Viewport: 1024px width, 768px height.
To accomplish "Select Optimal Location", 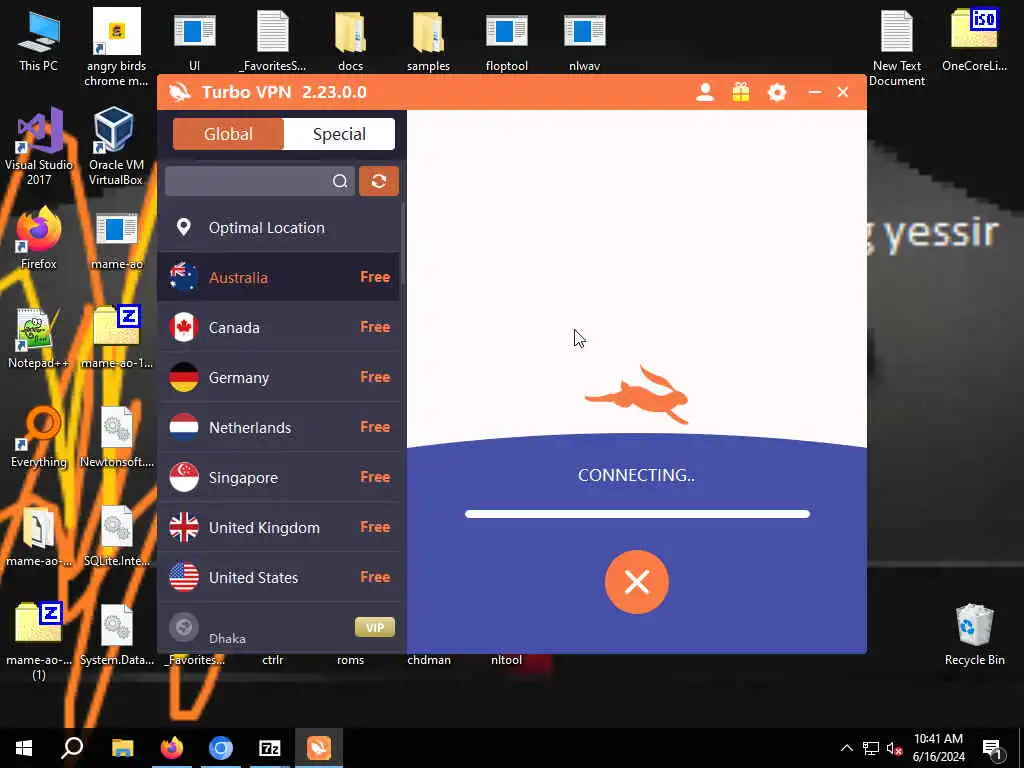I will click(x=279, y=227).
